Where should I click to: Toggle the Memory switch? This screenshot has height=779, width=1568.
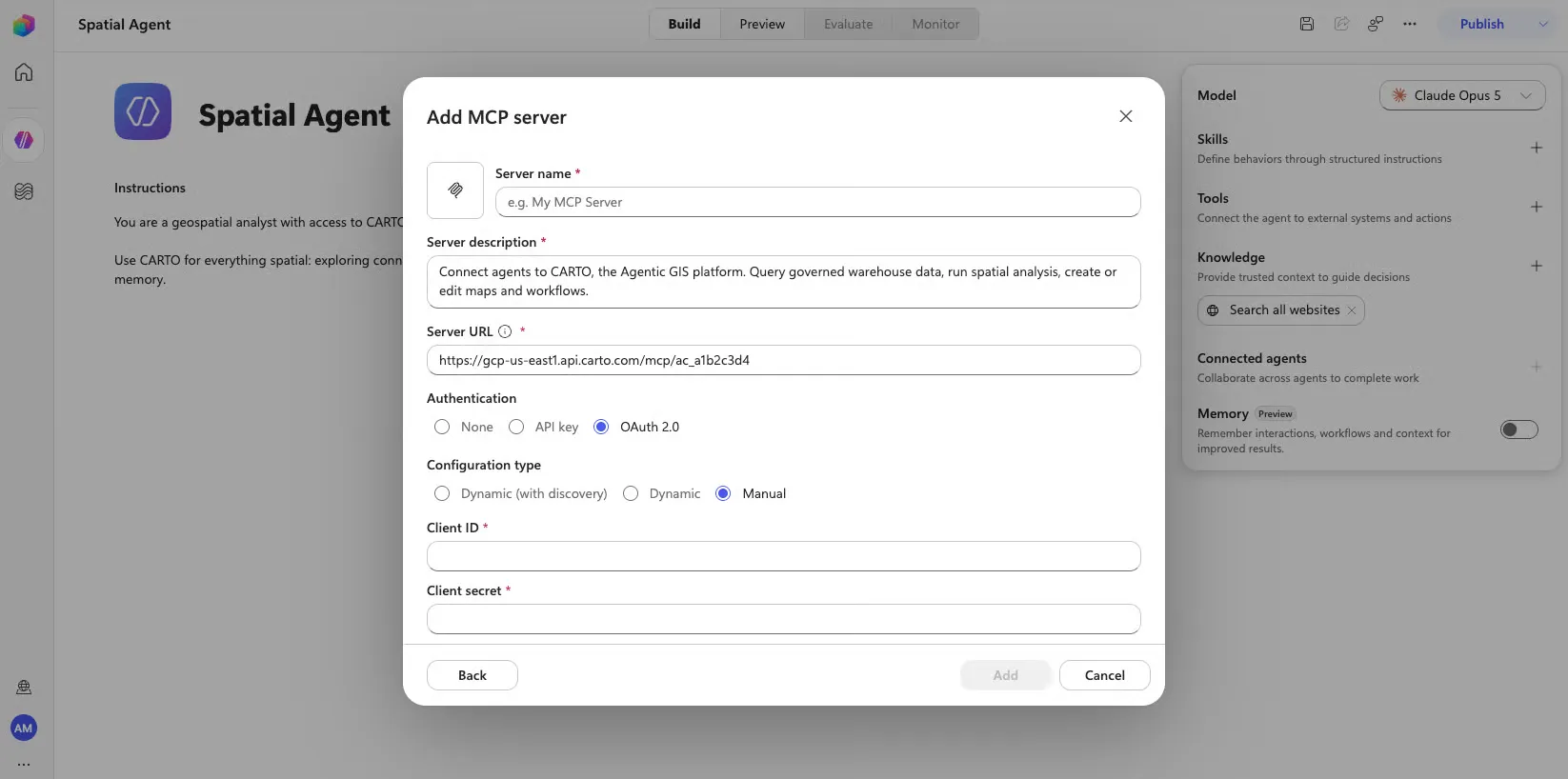1519,429
